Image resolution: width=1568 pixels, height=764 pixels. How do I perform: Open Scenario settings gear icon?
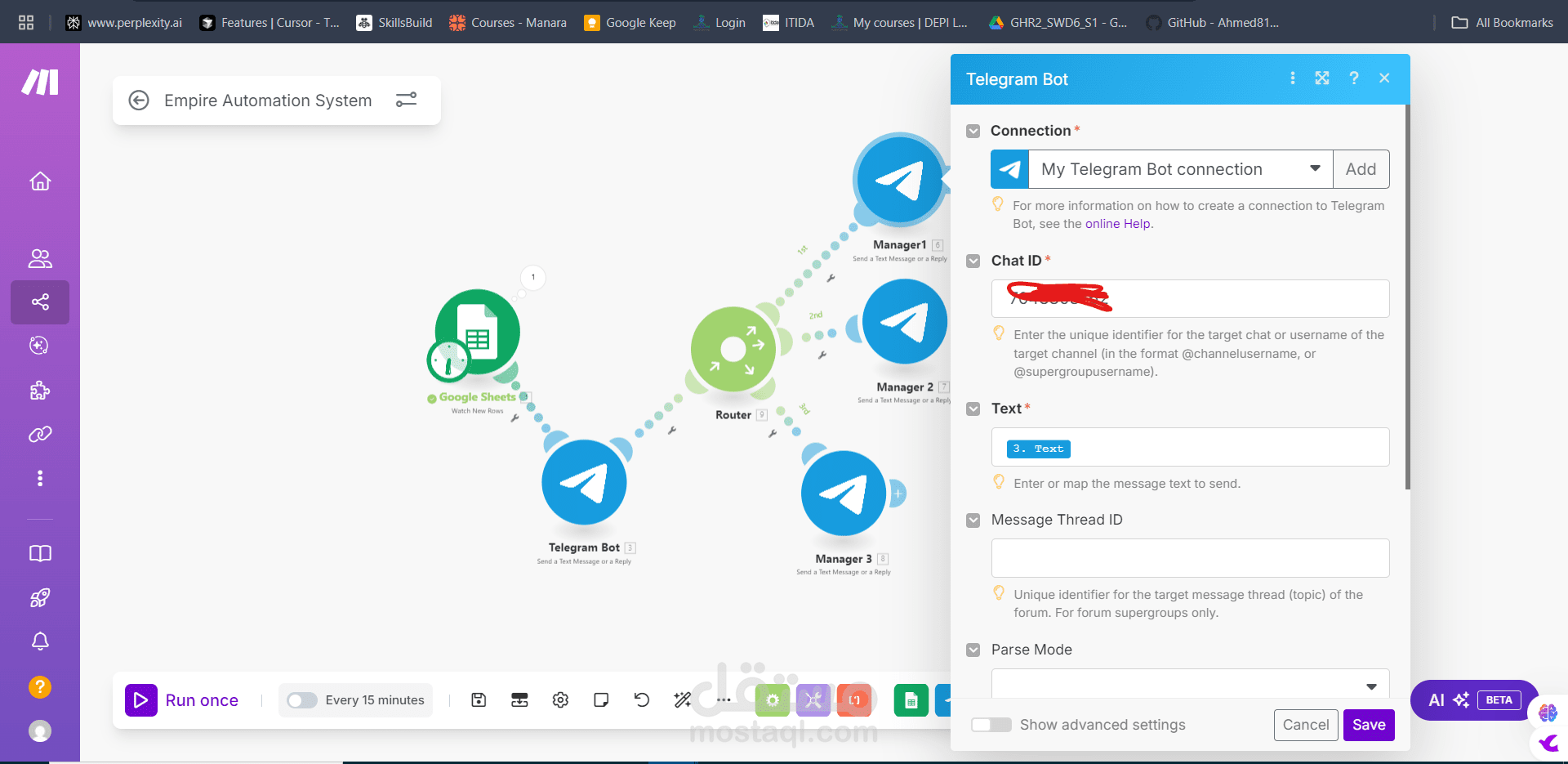coord(560,699)
